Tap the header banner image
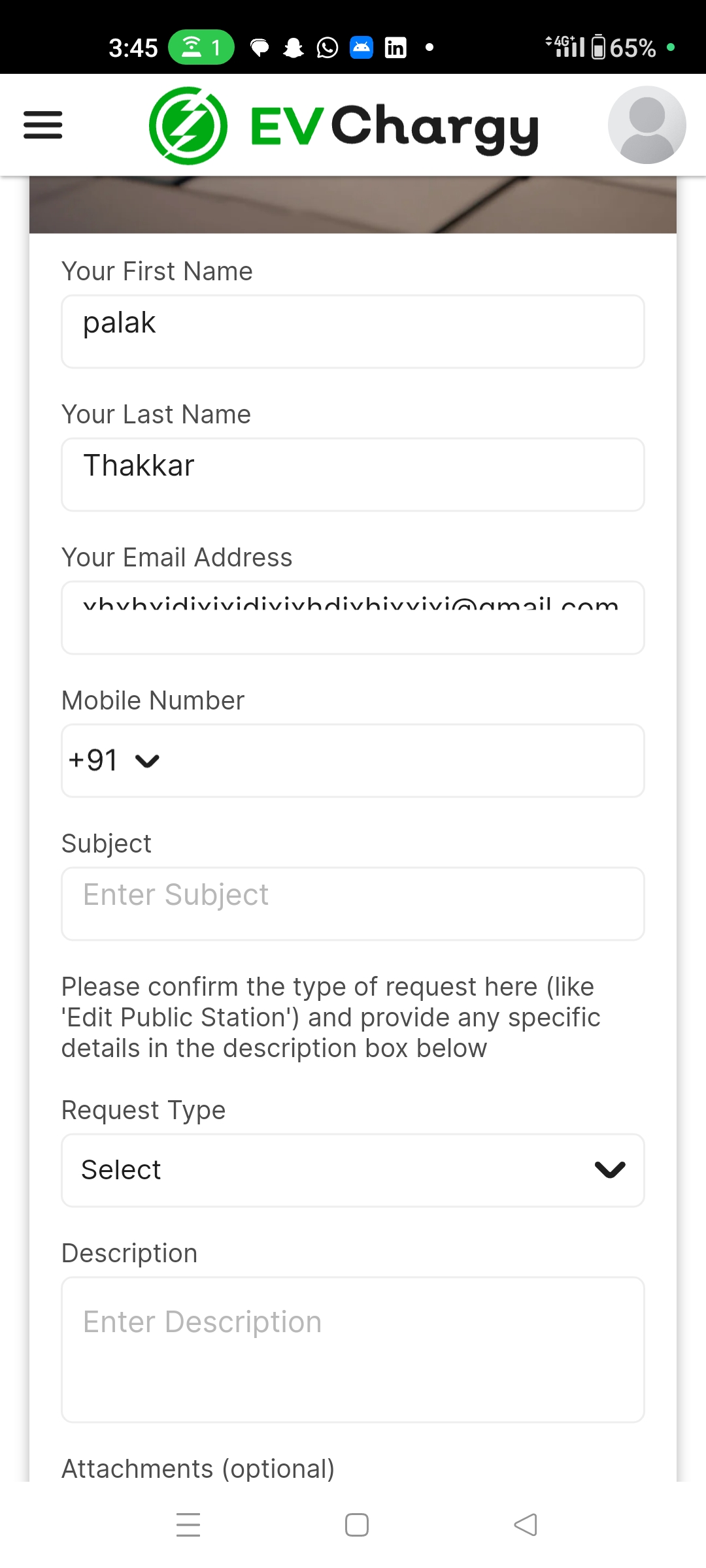 coord(353,204)
